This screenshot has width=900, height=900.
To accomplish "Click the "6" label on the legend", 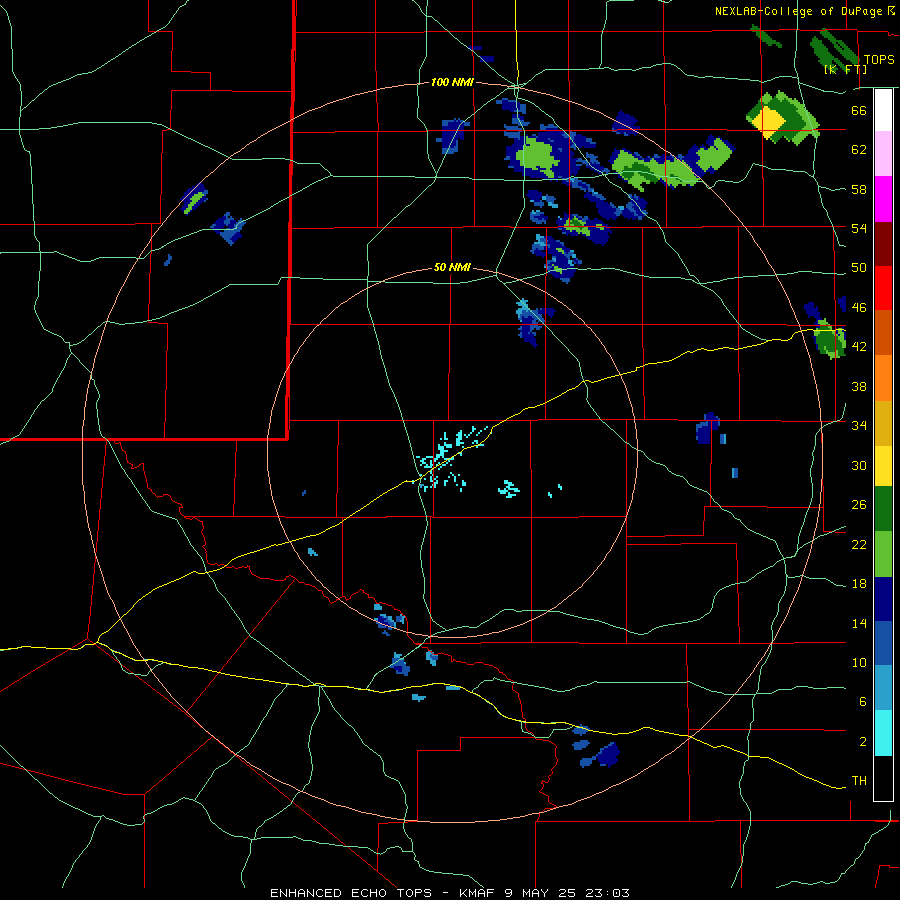I will [x=863, y=702].
